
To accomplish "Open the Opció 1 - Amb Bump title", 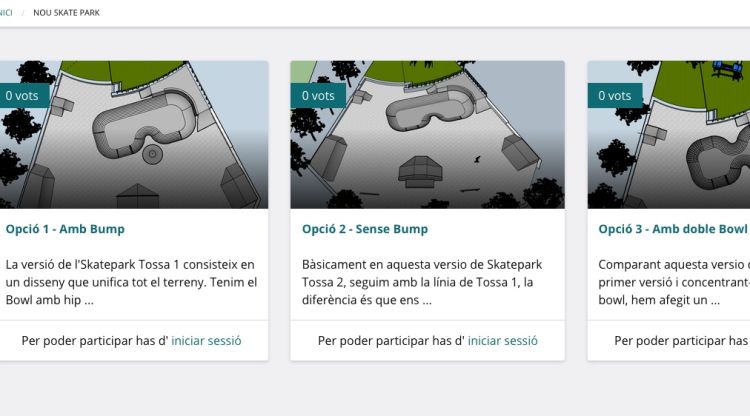I will click(x=65, y=229).
